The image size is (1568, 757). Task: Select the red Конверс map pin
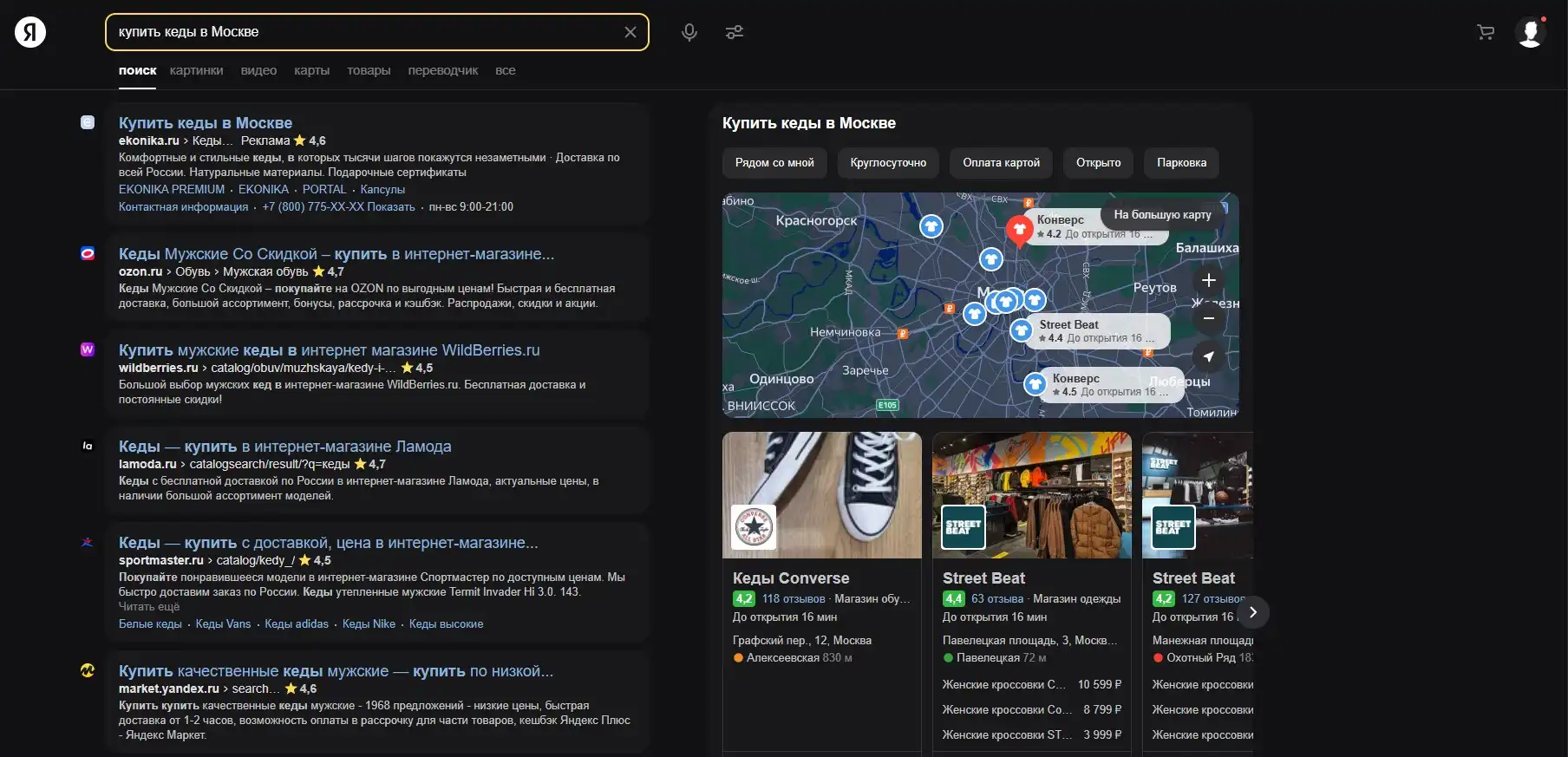click(x=1019, y=231)
